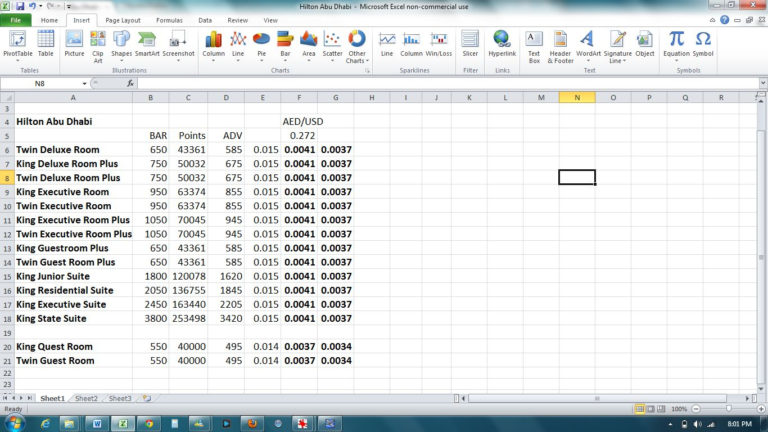Image resolution: width=768 pixels, height=432 pixels.
Task: Open the Formulas ribbon tab
Action: pyautogui.click(x=169, y=20)
